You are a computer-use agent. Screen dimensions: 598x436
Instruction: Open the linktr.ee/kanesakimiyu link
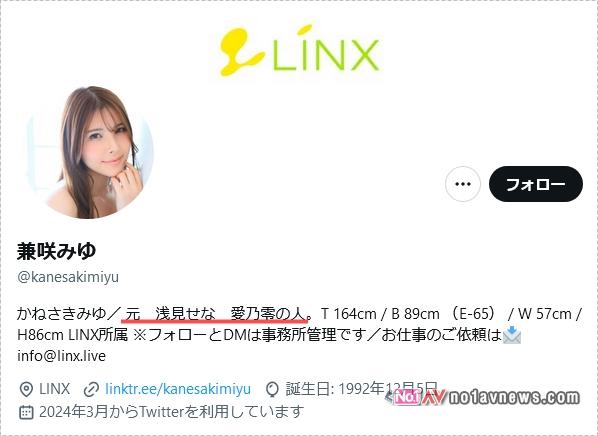[178, 389]
